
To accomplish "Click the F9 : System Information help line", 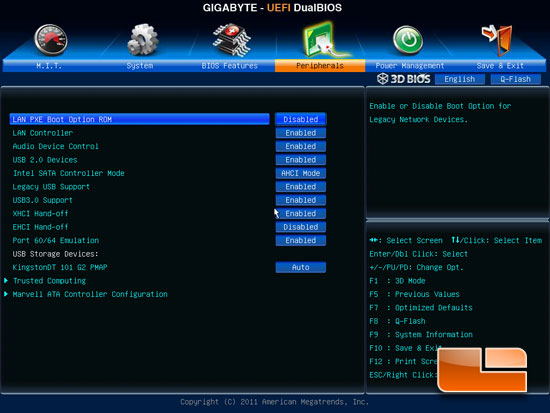I will pos(421,334).
